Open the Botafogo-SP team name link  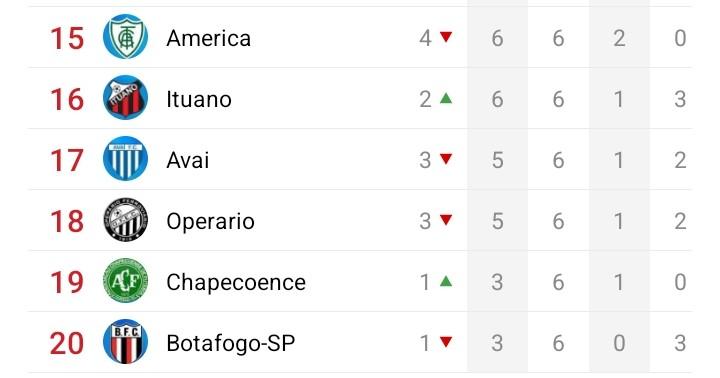click(231, 343)
